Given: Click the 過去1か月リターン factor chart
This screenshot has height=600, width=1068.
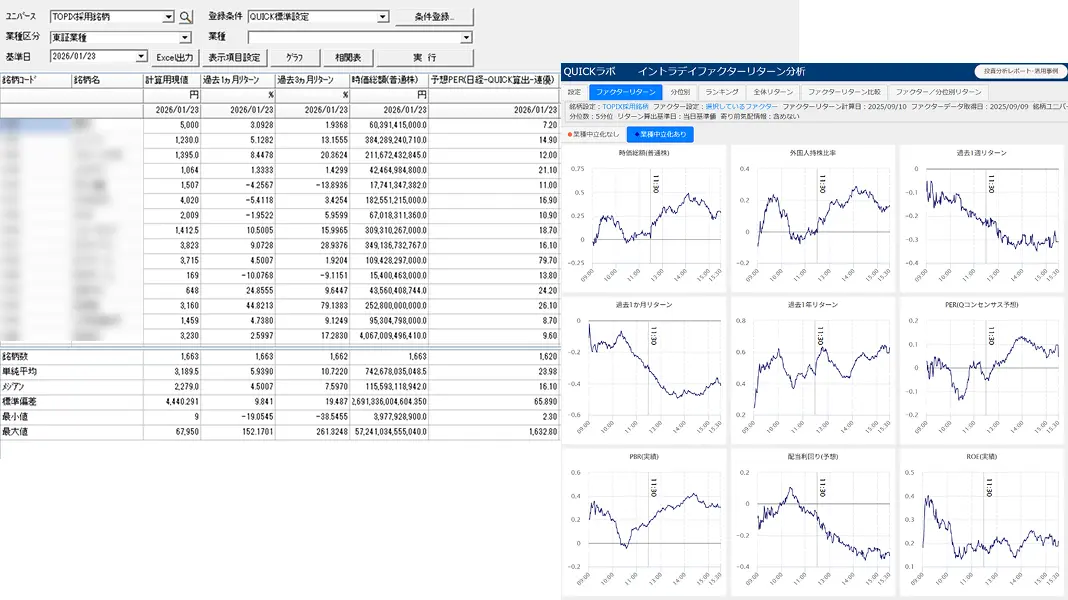Looking at the screenshot, I should pyautogui.click(x=644, y=370).
